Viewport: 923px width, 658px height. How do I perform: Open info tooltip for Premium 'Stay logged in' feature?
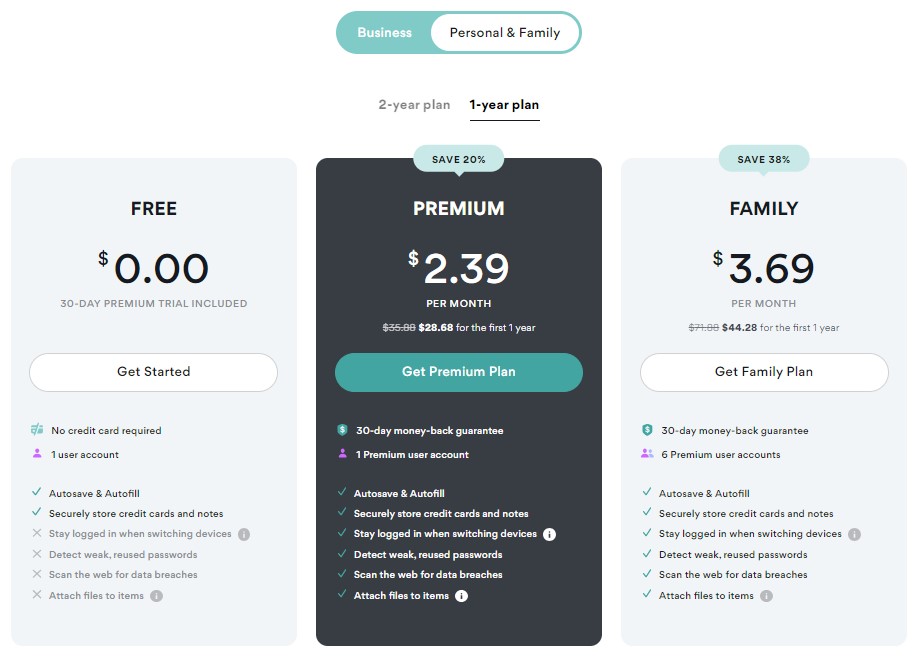click(x=549, y=534)
